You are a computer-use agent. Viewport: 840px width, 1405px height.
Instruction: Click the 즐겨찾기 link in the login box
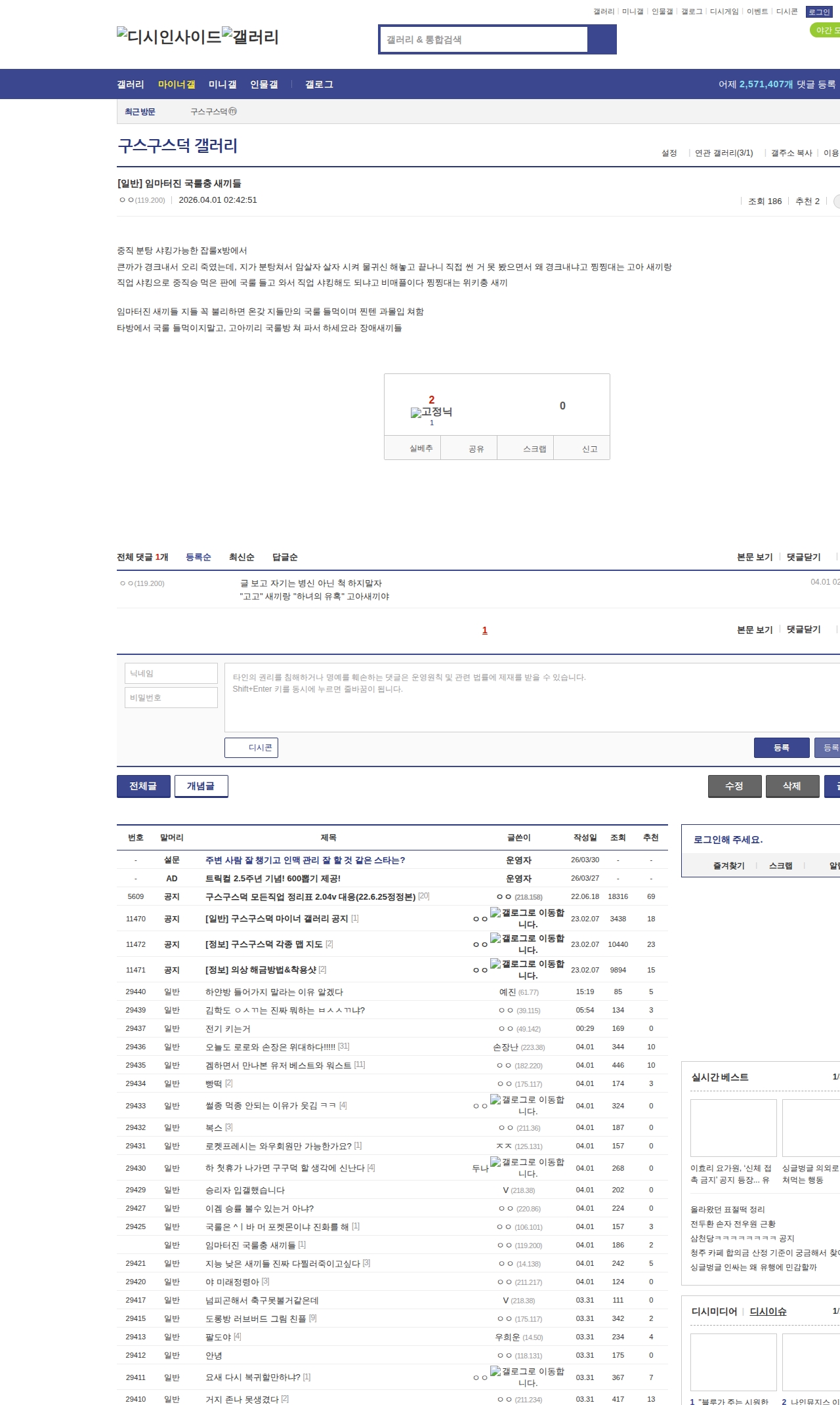(729, 866)
